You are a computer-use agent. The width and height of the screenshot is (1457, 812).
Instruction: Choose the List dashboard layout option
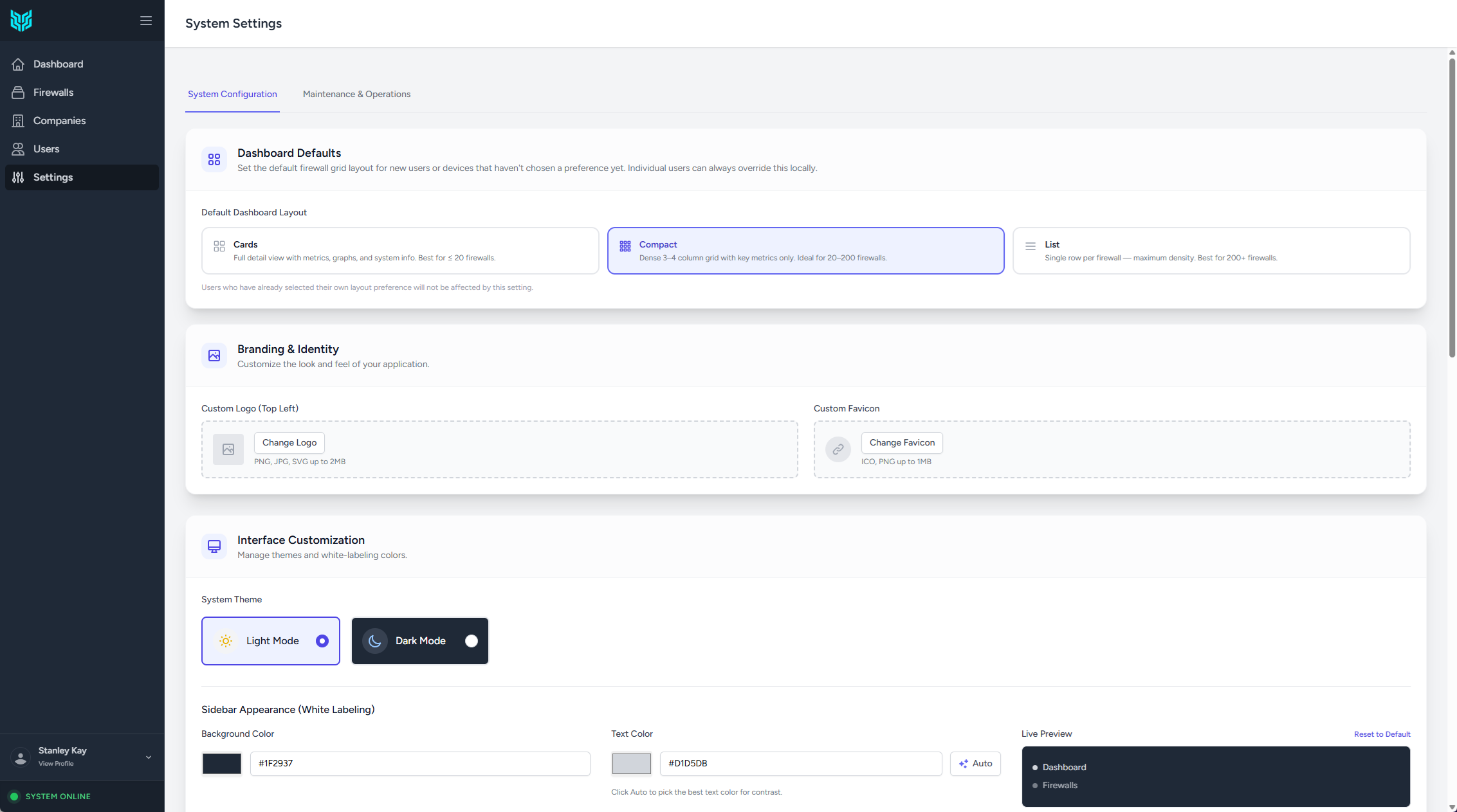tap(1212, 251)
